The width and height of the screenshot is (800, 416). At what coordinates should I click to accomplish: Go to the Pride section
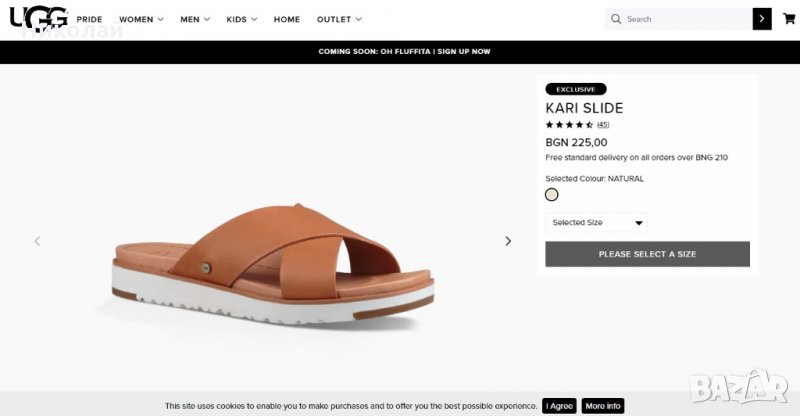coord(89,19)
